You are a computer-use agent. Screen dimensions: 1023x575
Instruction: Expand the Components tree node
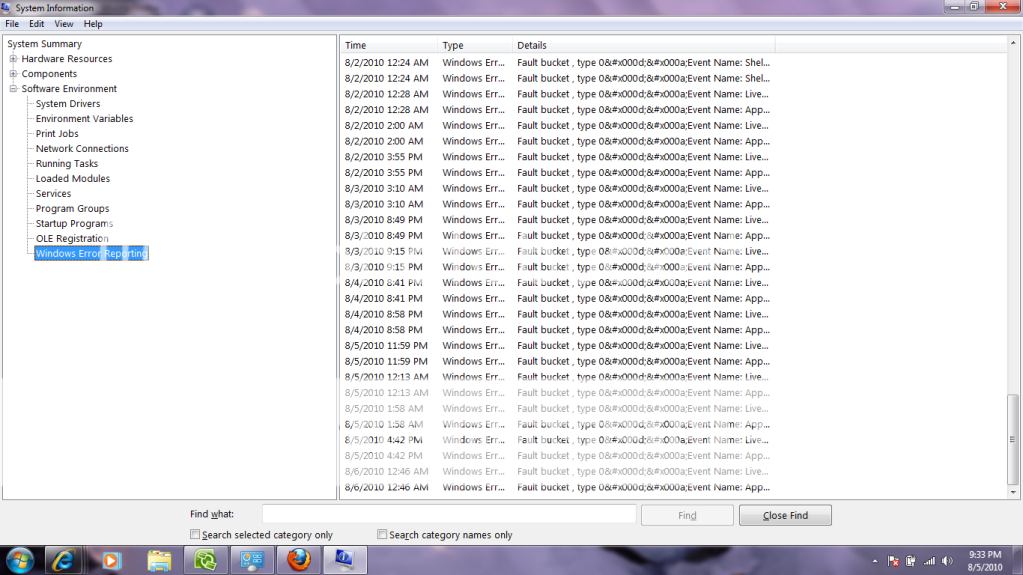tap(13, 74)
